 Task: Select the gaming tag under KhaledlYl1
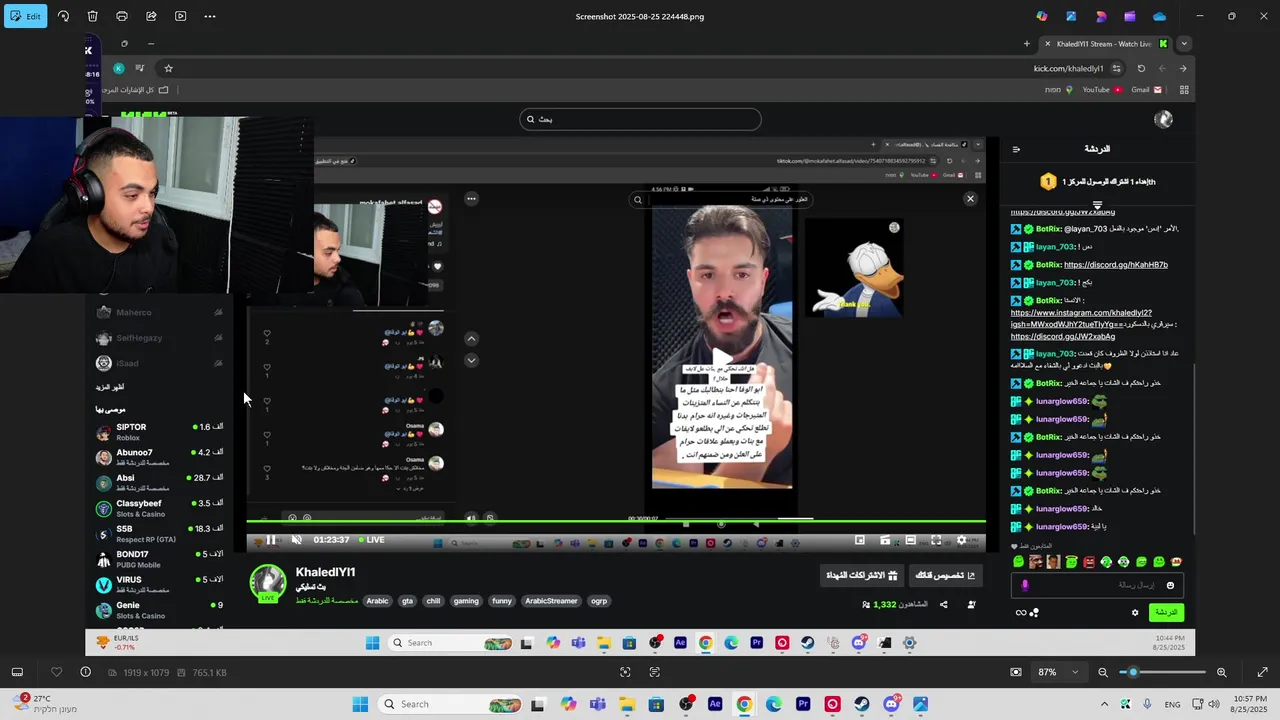(466, 601)
